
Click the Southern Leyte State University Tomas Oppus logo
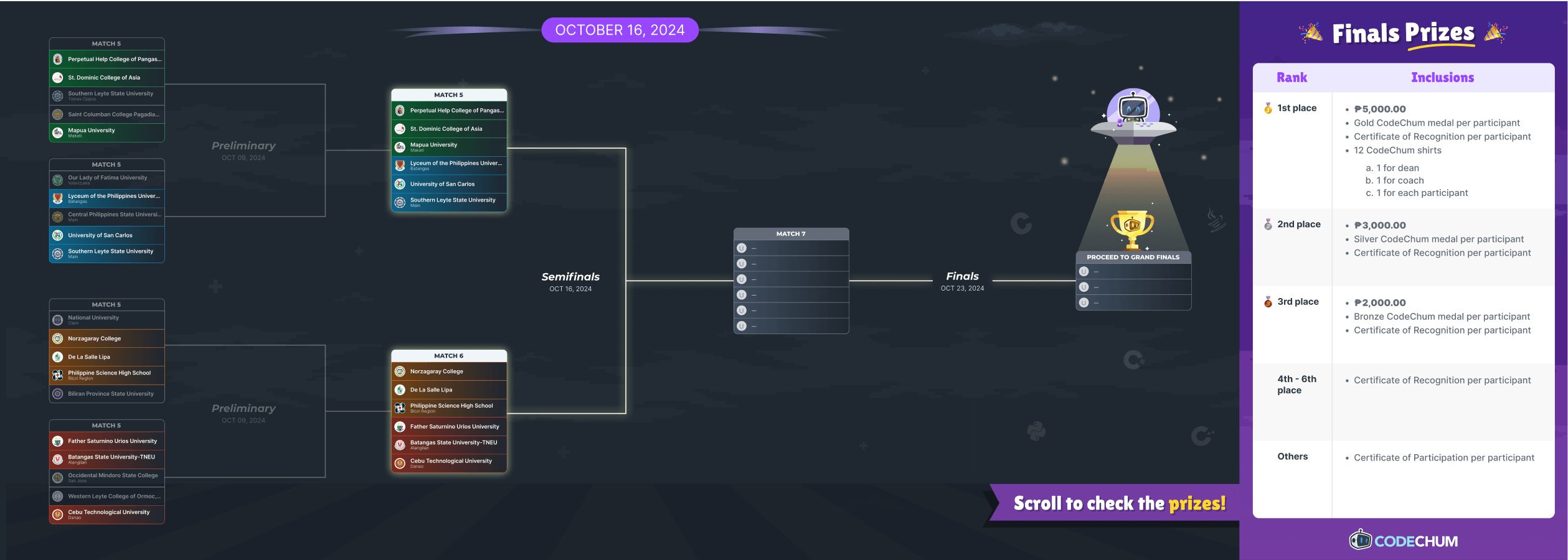point(57,96)
